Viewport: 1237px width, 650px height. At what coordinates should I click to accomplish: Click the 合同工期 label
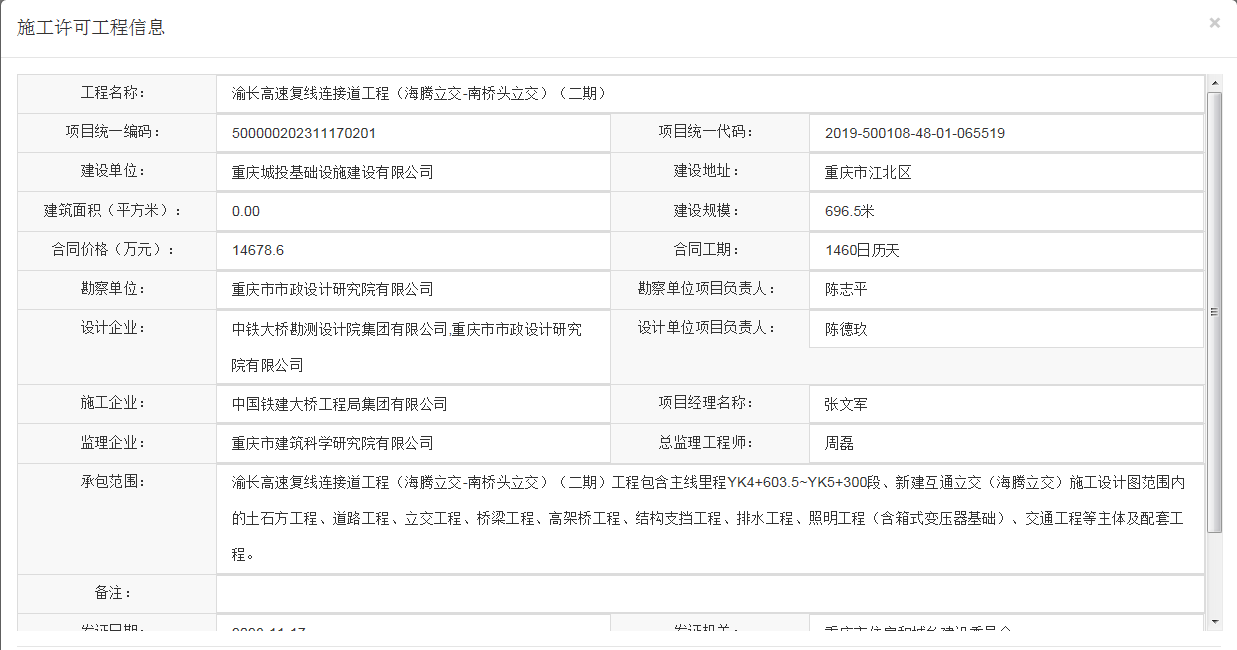(706, 249)
